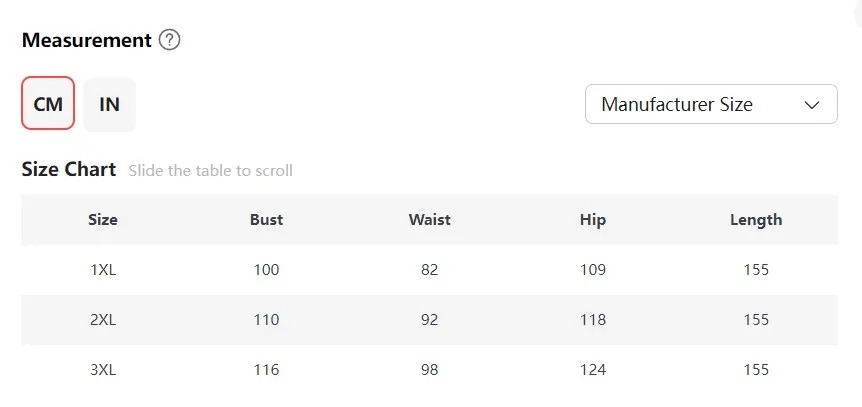Switch measurement units to IN
Viewport: 862px width, 407px height.
tap(109, 104)
